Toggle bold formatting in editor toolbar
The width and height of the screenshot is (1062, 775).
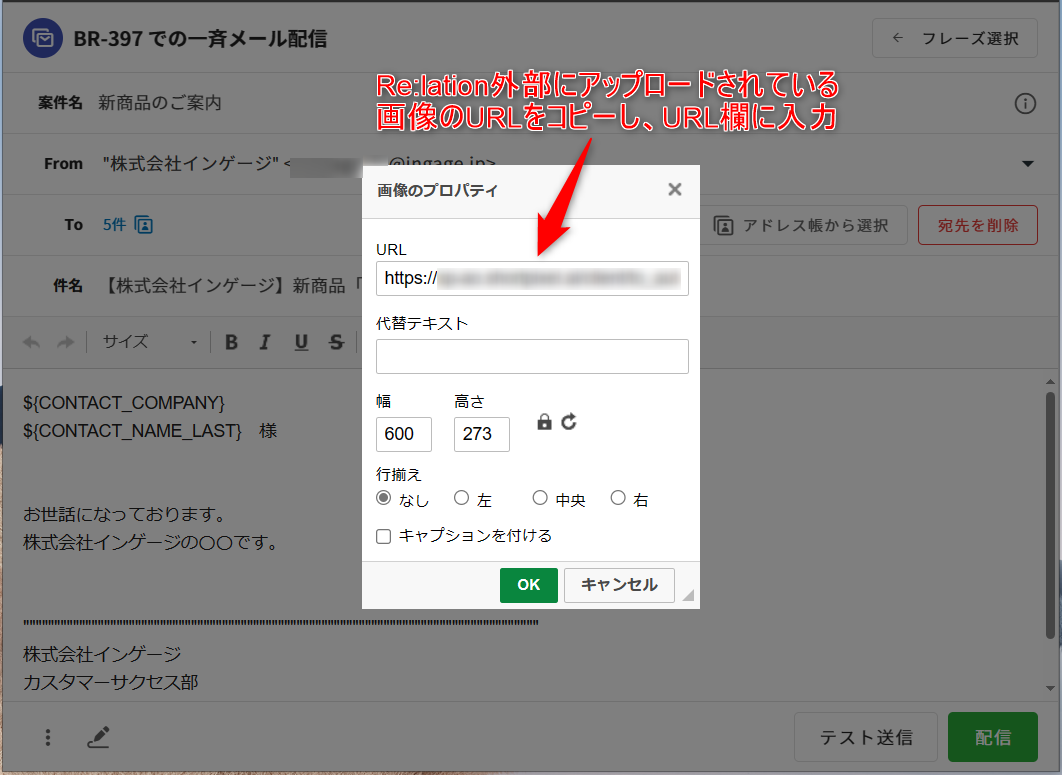231,342
